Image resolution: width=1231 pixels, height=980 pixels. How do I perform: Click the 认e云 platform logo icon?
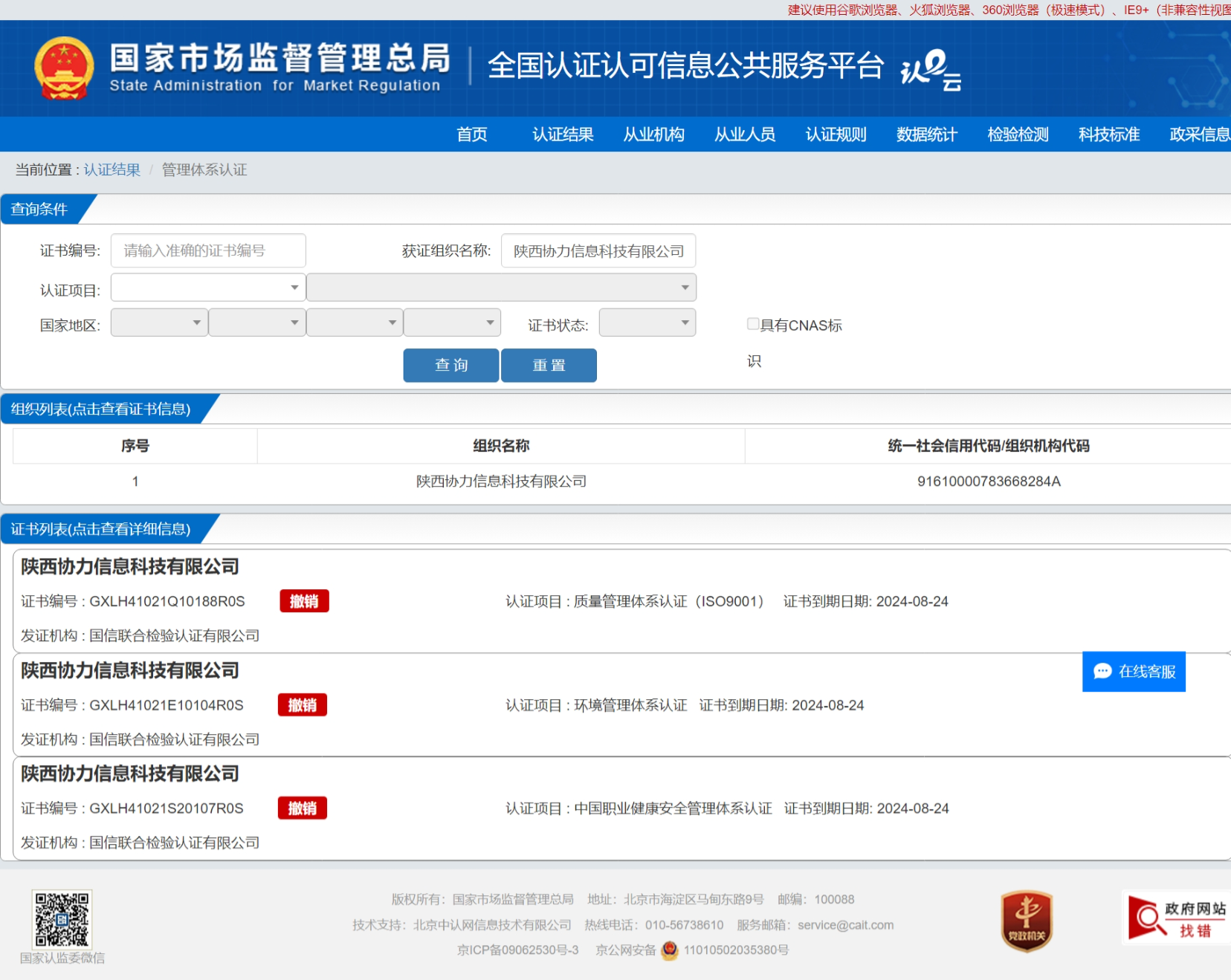931,70
